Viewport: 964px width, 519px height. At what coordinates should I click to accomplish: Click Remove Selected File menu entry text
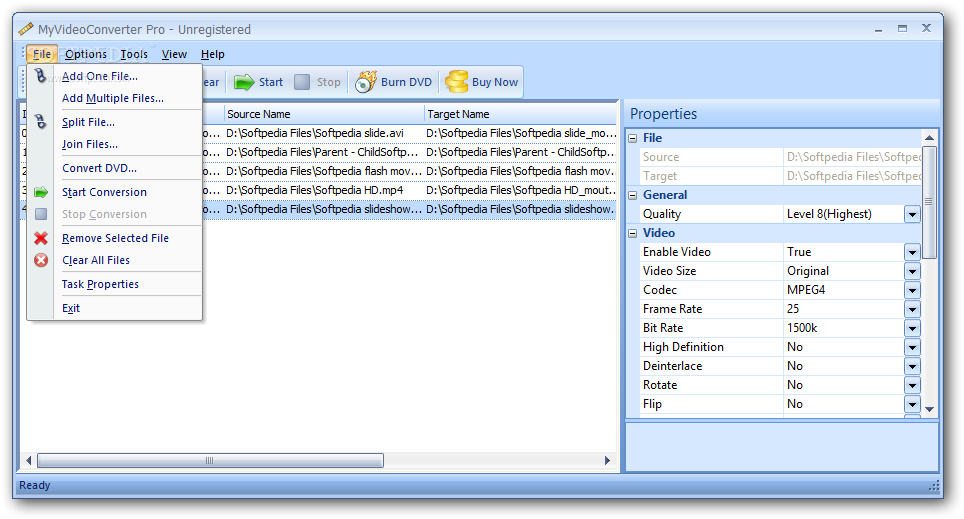click(x=116, y=238)
